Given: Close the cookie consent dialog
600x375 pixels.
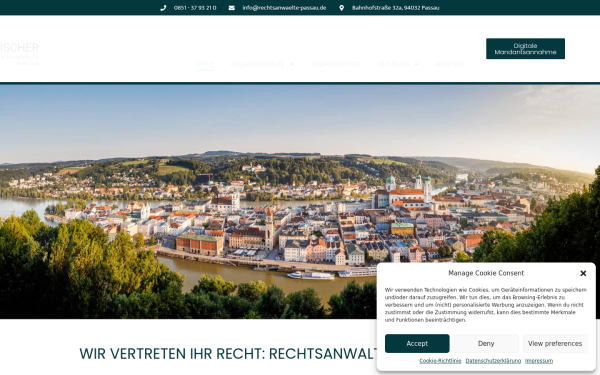Looking at the screenshot, I should click(x=583, y=273).
